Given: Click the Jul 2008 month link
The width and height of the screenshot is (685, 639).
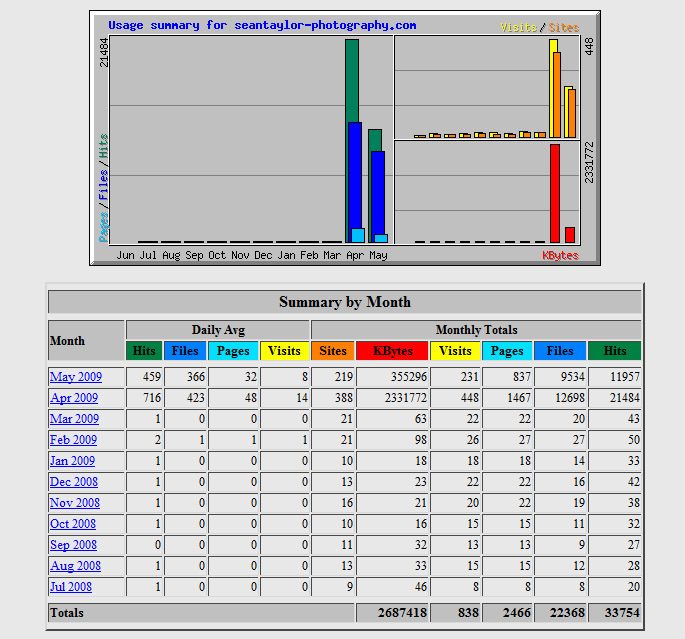Looking at the screenshot, I should tap(72, 587).
